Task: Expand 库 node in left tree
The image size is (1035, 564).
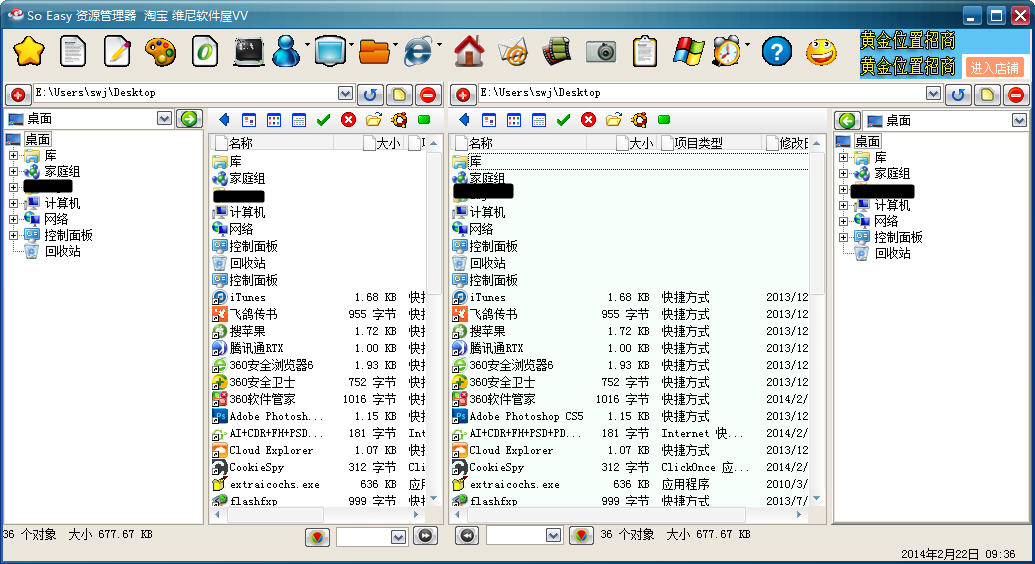Action: coord(13,155)
